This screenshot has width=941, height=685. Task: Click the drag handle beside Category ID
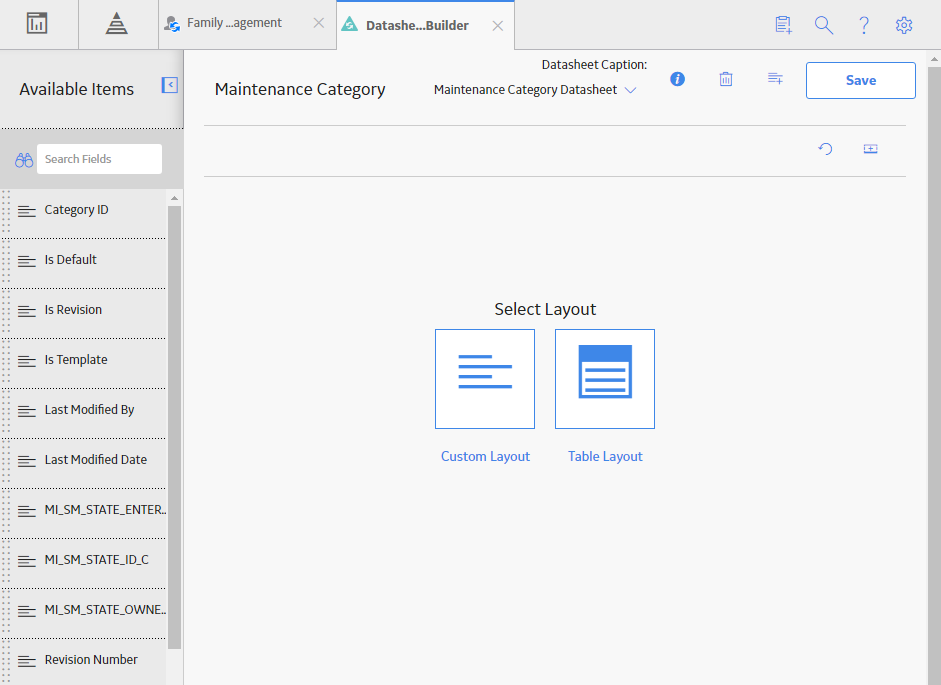click(7, 212)
